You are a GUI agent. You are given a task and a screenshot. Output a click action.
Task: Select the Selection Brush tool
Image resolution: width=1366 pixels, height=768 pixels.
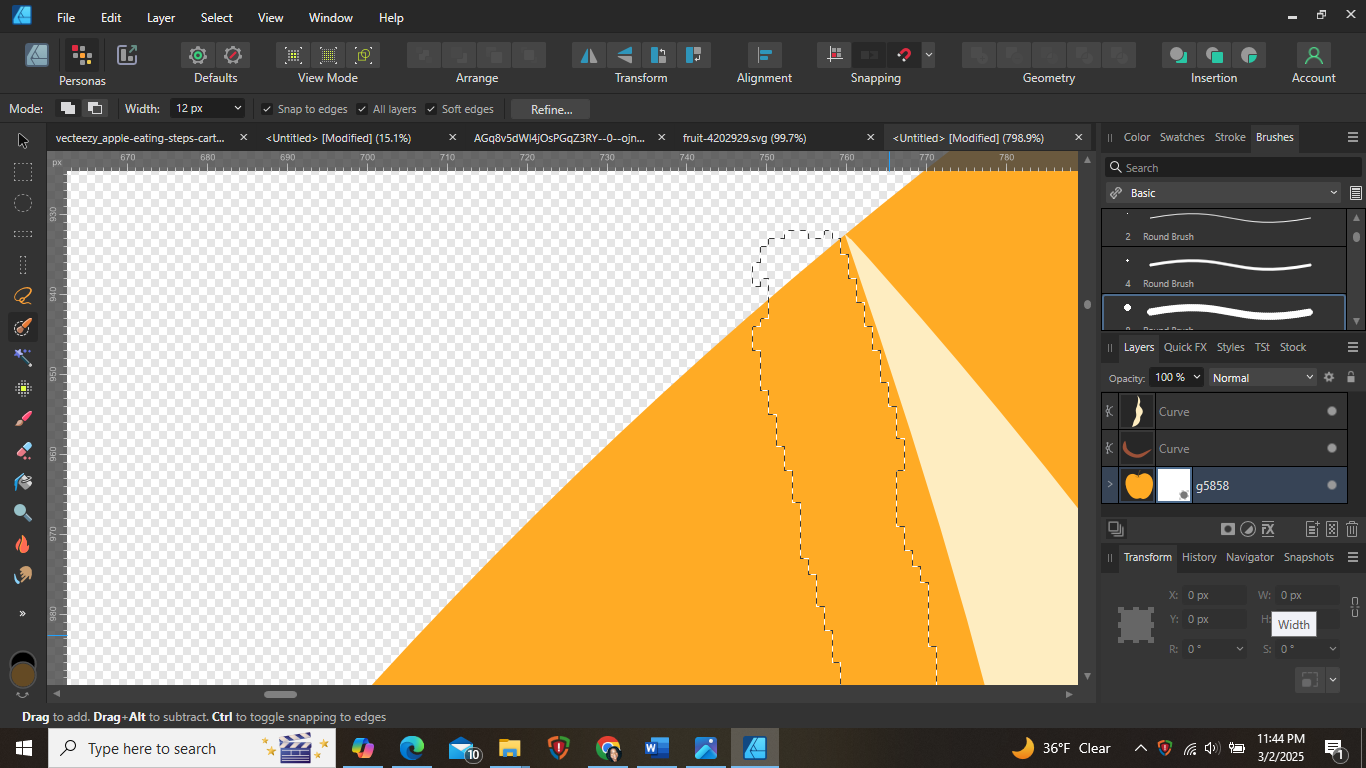click(23, 327)
